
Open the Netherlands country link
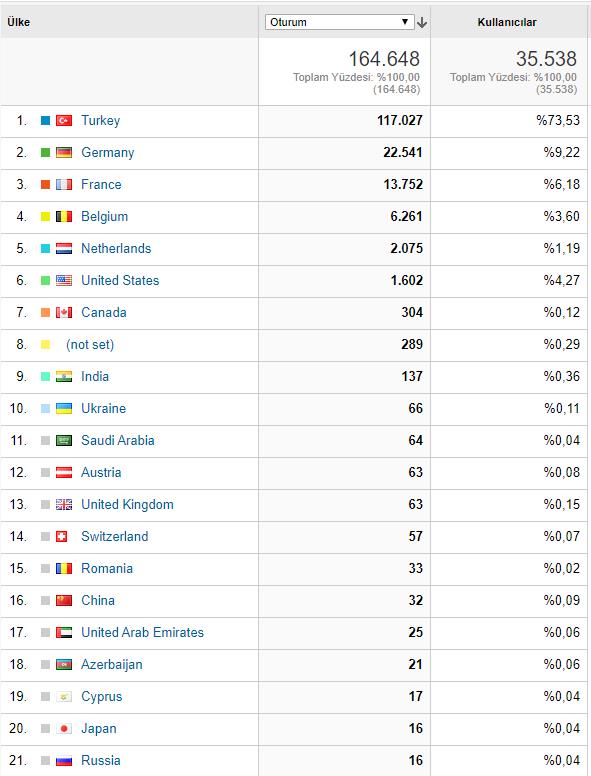116,248
